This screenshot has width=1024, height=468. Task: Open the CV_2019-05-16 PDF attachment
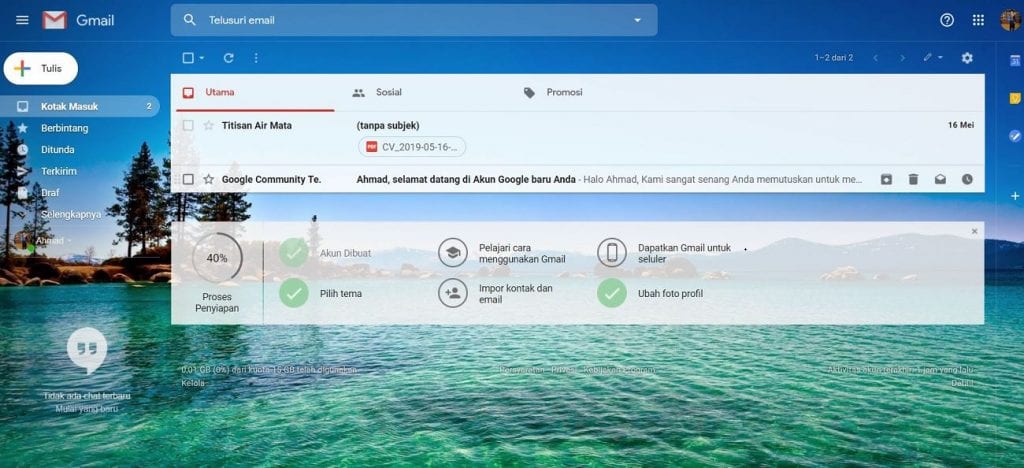[412, 147]
